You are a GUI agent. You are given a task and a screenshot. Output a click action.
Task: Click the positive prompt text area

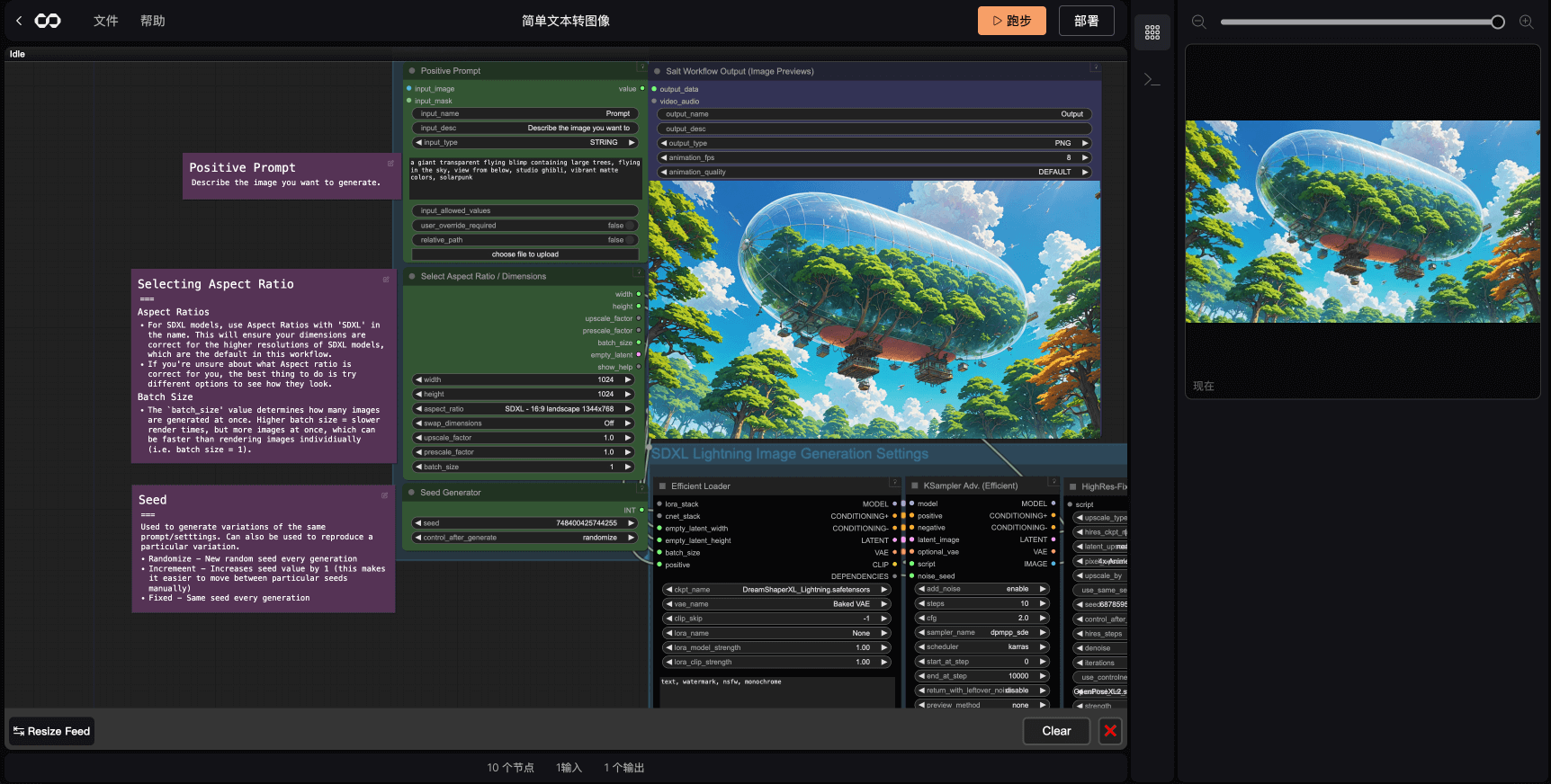(525, 178)
